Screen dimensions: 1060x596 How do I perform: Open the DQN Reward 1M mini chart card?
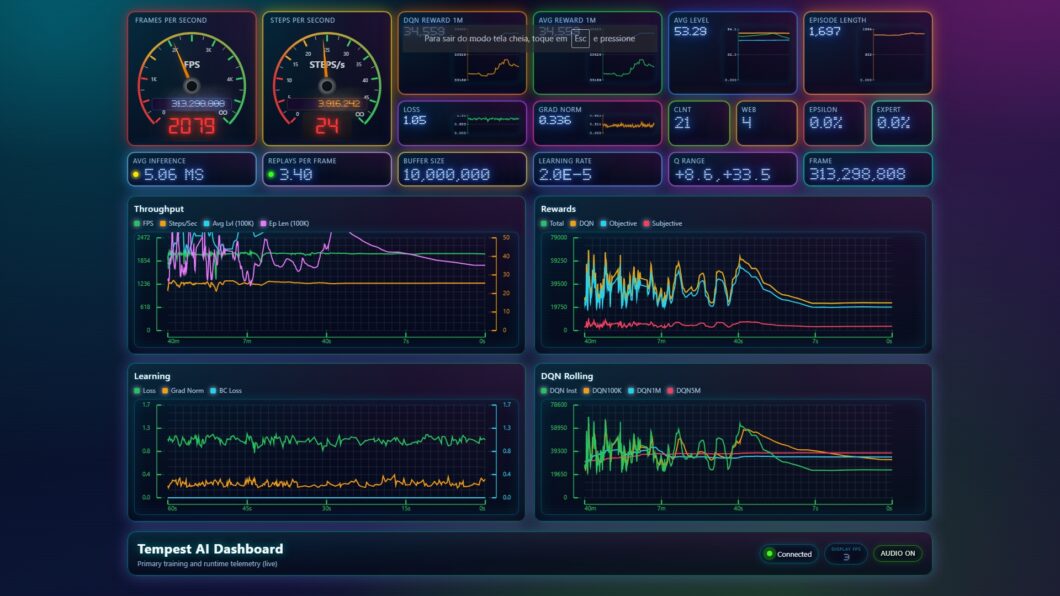click(x=462, y=53)
